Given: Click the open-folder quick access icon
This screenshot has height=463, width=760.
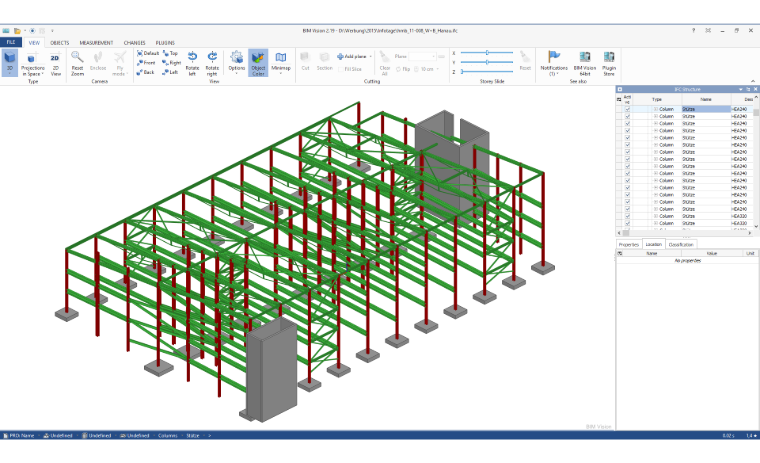Looking at the screenshot, I should (x=17, y=31).
